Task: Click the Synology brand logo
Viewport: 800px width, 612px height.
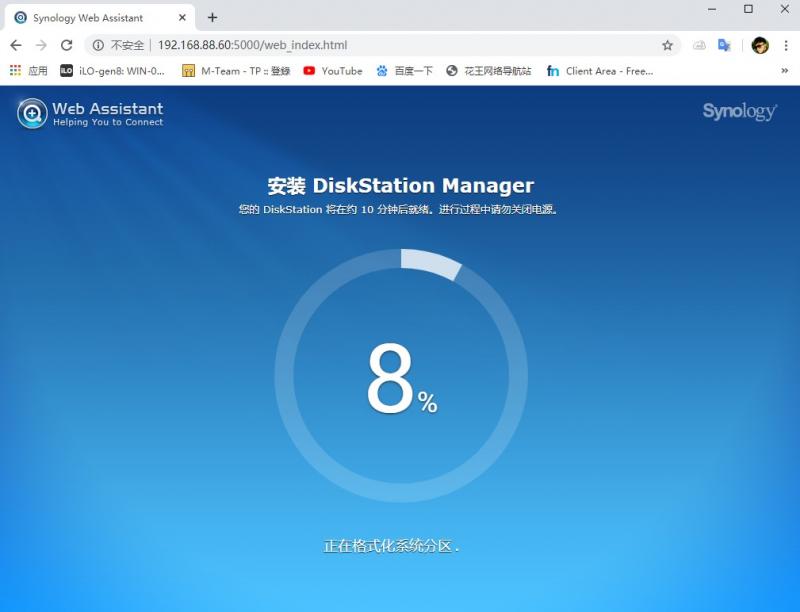Action: [x=739, y=111]
